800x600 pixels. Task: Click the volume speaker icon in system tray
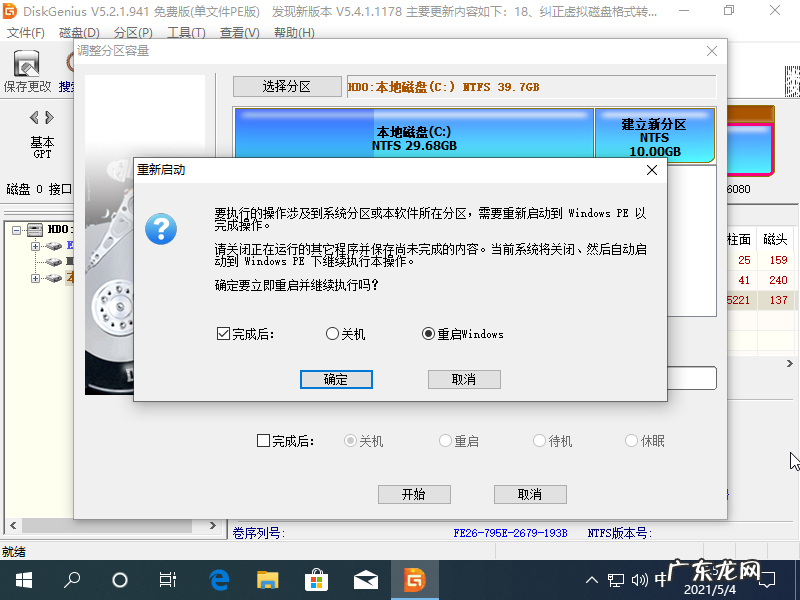(641, 580)
